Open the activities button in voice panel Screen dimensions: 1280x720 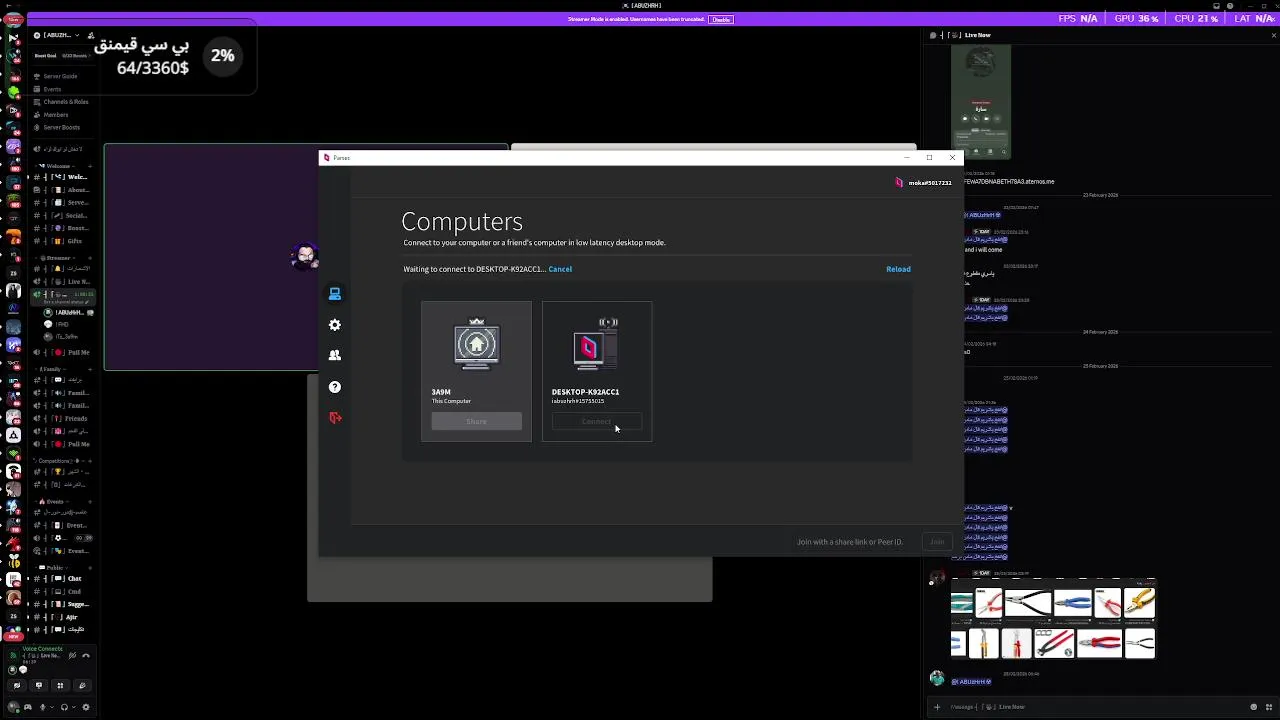[x=60, y=686]
